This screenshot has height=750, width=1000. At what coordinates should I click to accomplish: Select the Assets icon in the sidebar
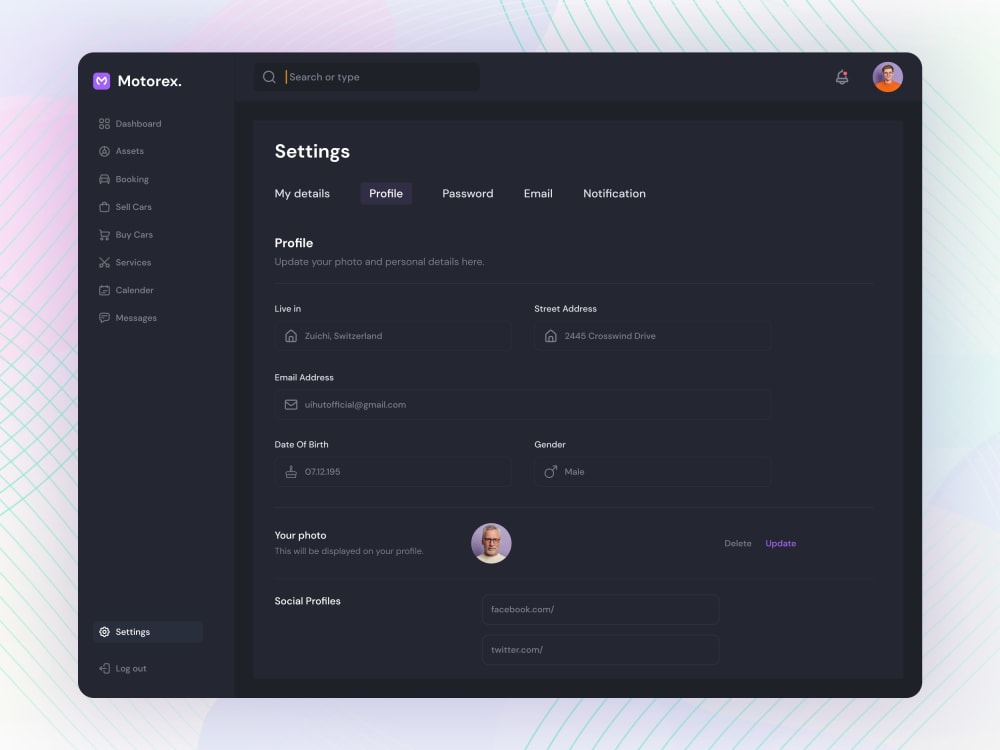click(x=104, y=151)
